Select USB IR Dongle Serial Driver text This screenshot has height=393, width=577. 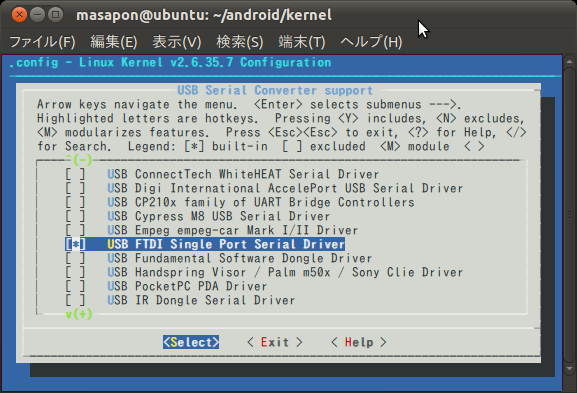pos(201,300)
